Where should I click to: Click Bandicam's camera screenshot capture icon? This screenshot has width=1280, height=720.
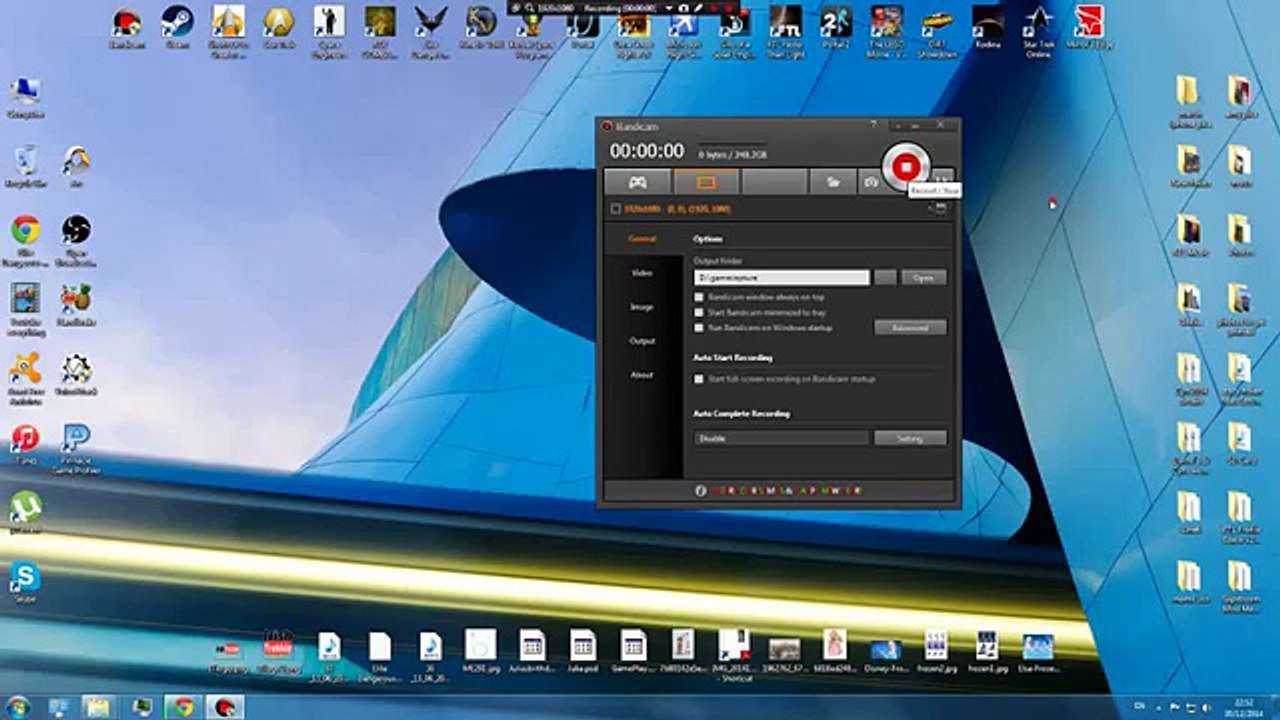(x=871, y=182)
